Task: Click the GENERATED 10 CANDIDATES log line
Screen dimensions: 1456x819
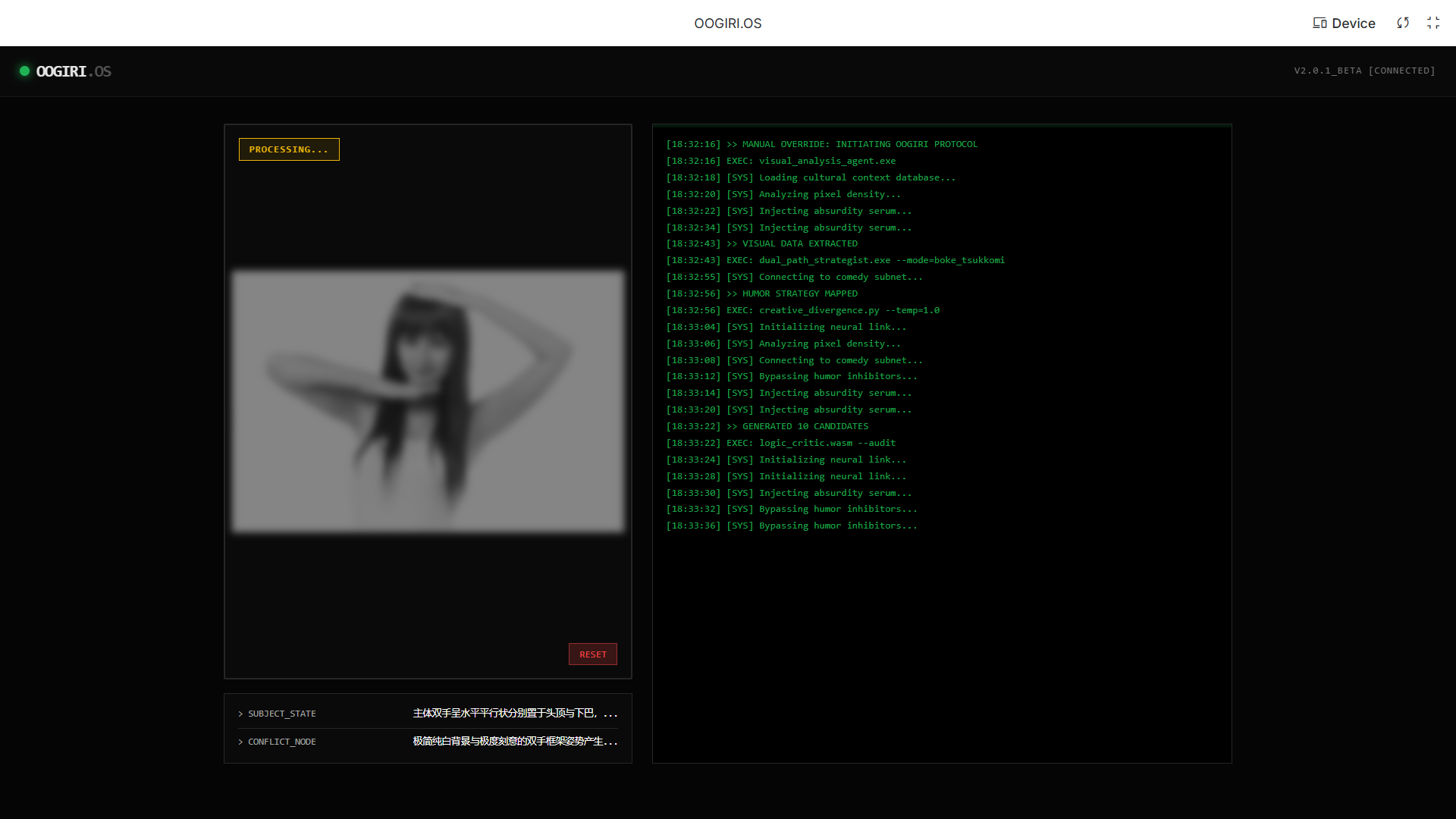Action: 767,426
